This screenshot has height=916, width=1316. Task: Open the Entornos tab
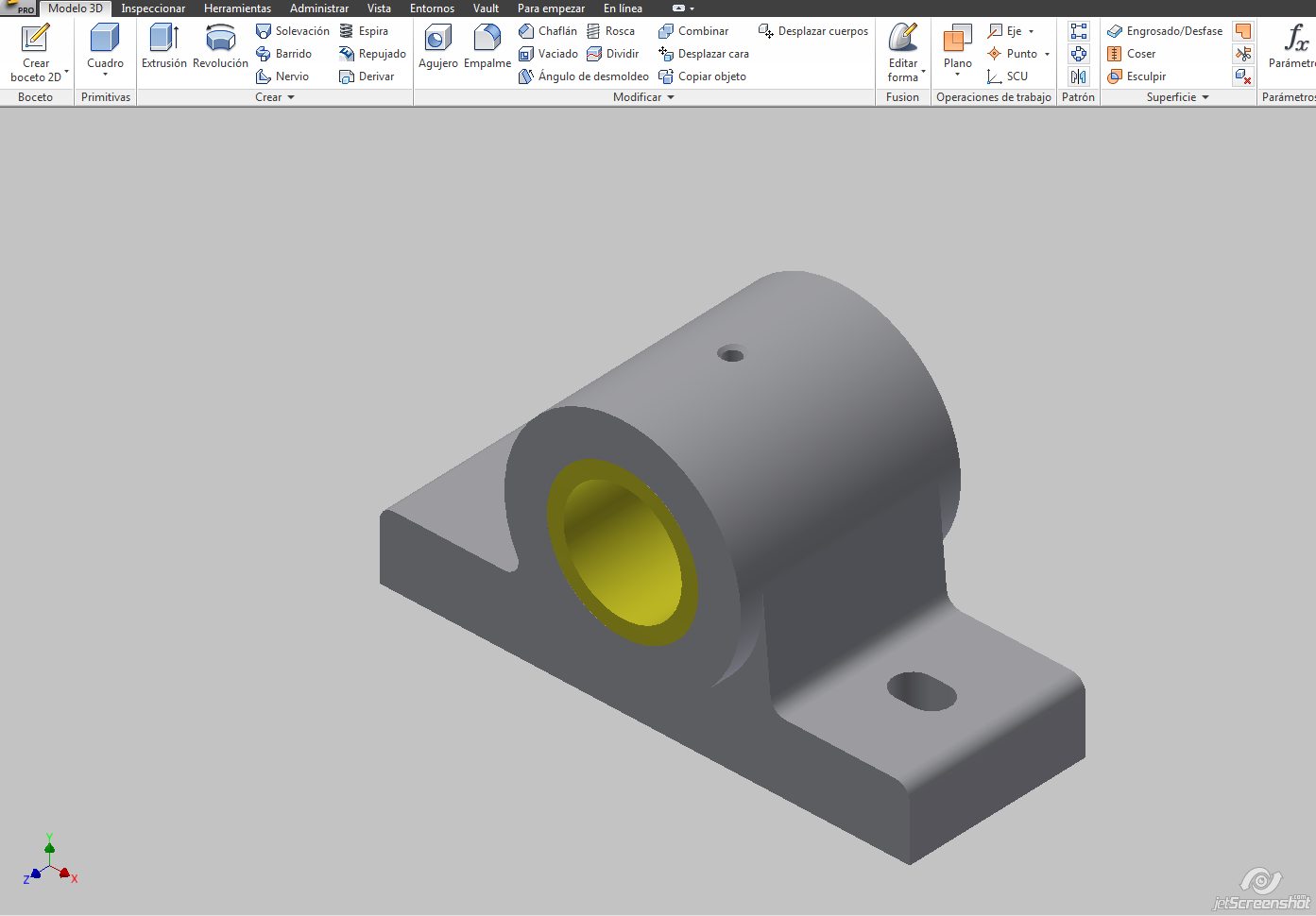(x=432, y=8)
